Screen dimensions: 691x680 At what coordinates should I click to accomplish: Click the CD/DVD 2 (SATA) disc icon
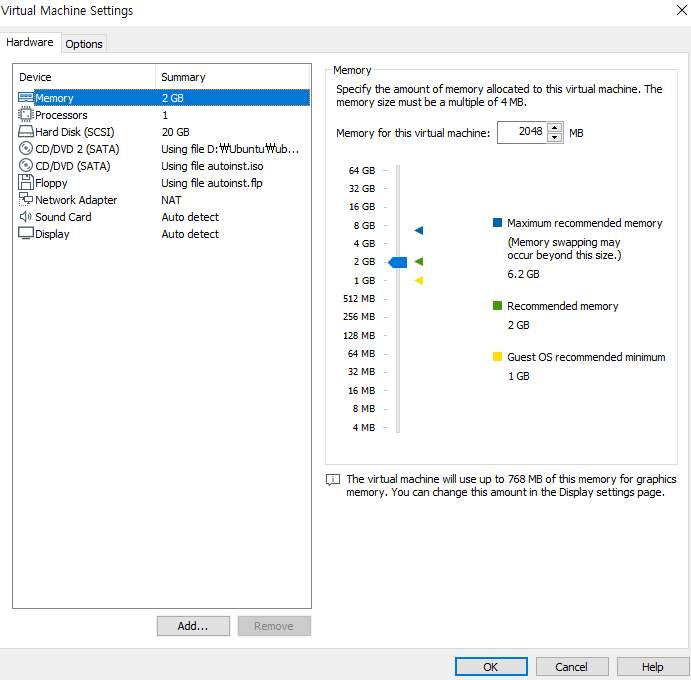coord(26,149)
